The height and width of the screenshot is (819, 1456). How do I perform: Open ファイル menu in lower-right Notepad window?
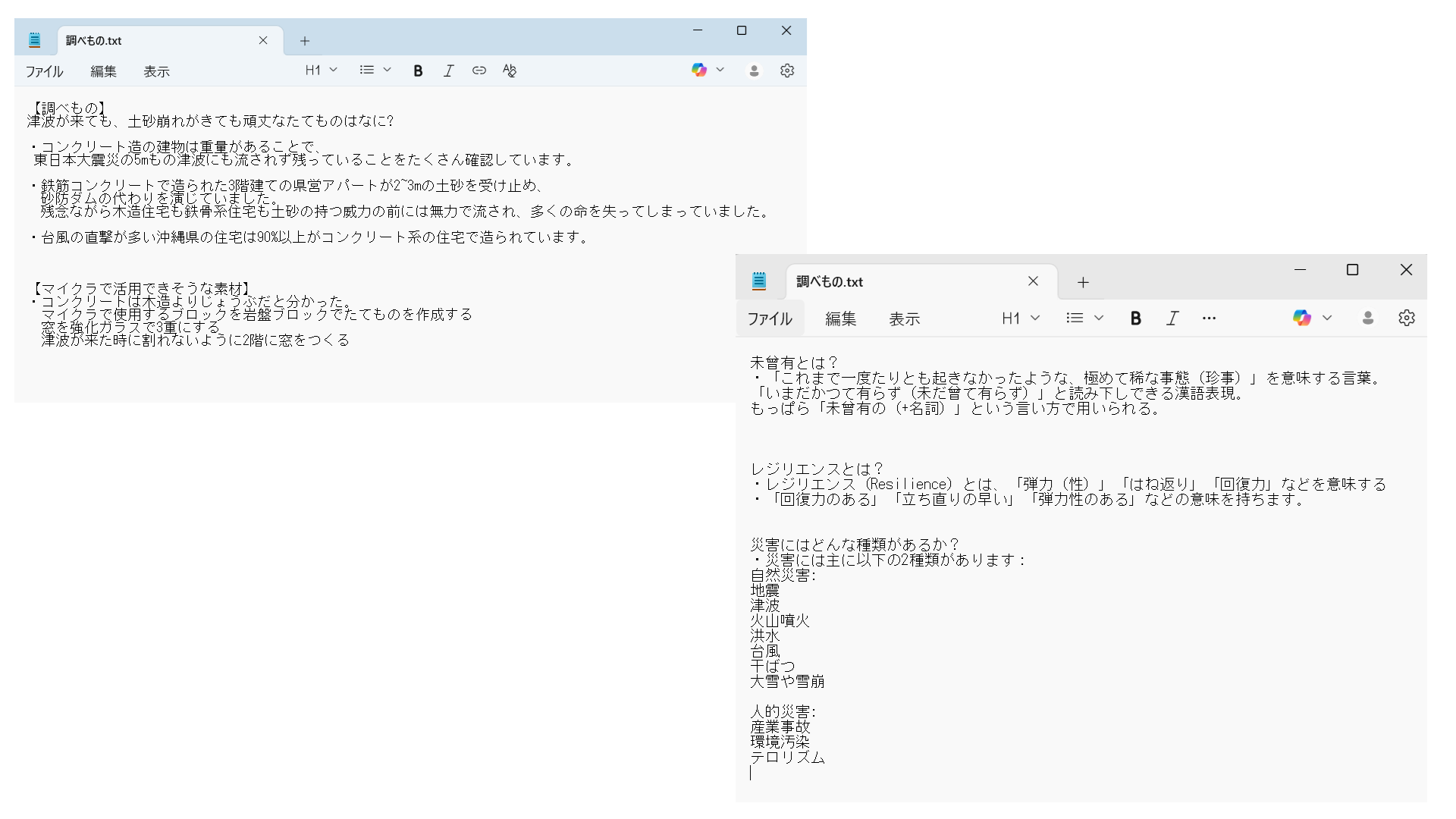tap(770, 318)
